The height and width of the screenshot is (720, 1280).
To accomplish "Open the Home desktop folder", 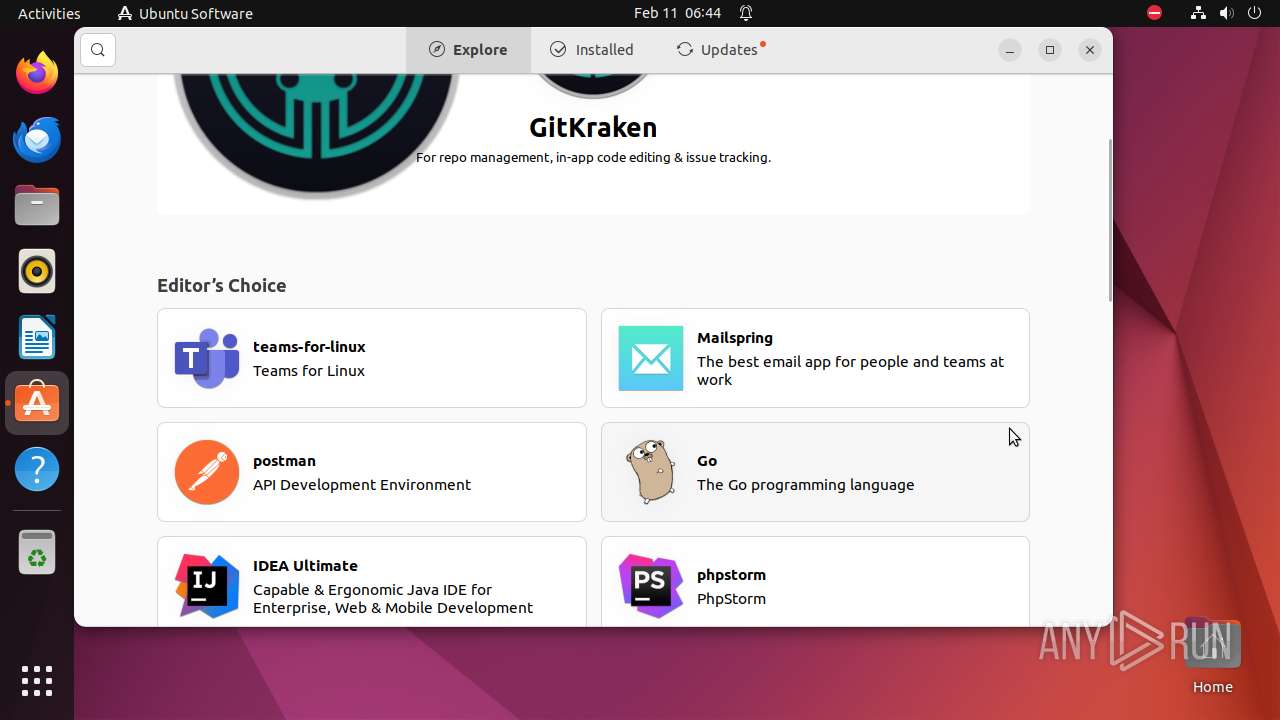I will (x=1212, y=655).
